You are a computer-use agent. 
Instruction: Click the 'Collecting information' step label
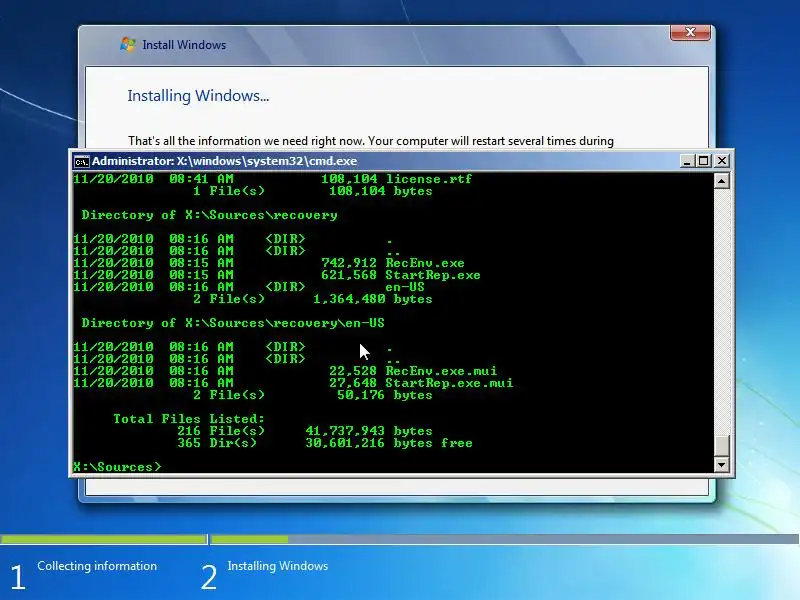click(97, 566)
